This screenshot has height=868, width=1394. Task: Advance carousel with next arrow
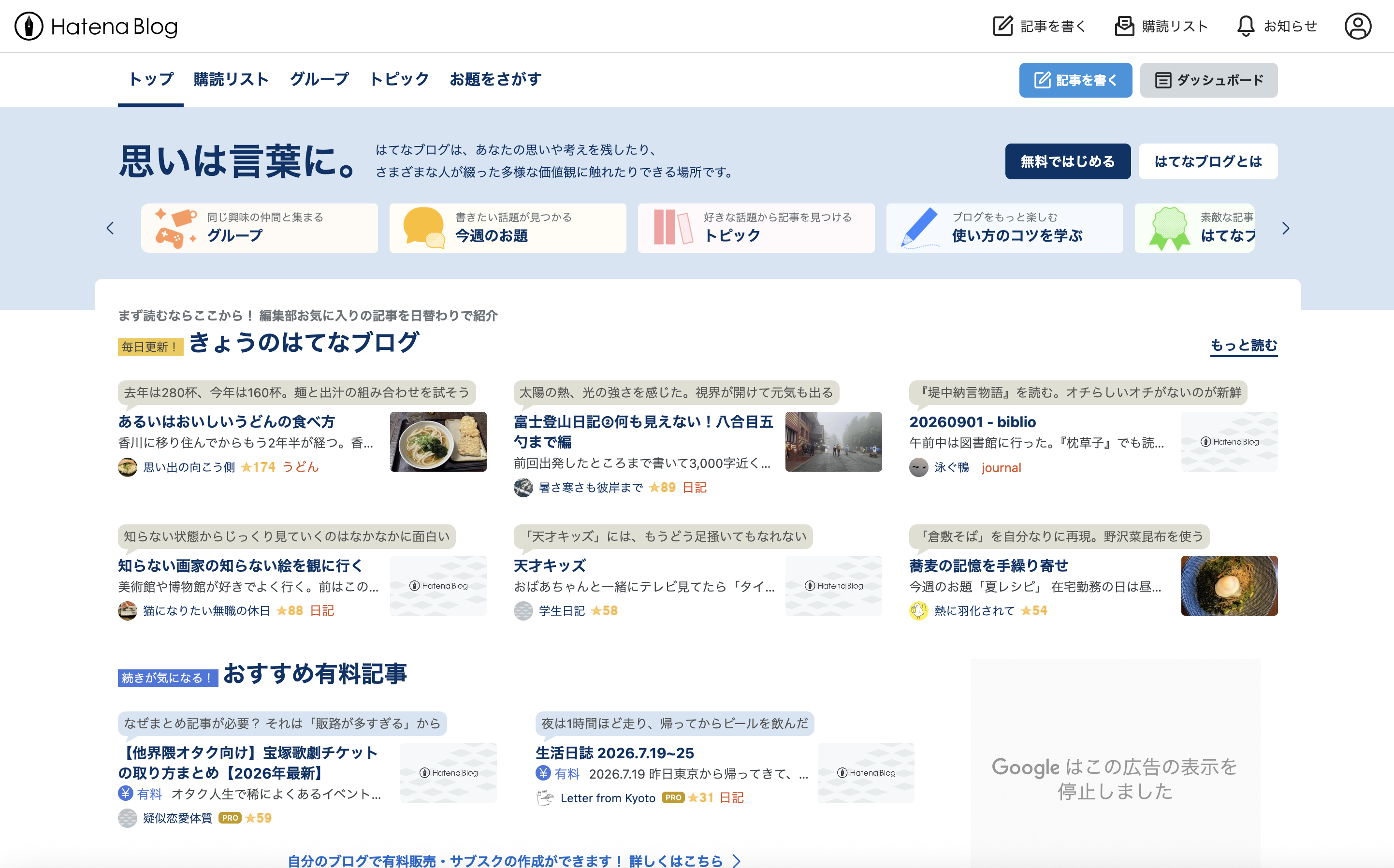point(1286,229)
